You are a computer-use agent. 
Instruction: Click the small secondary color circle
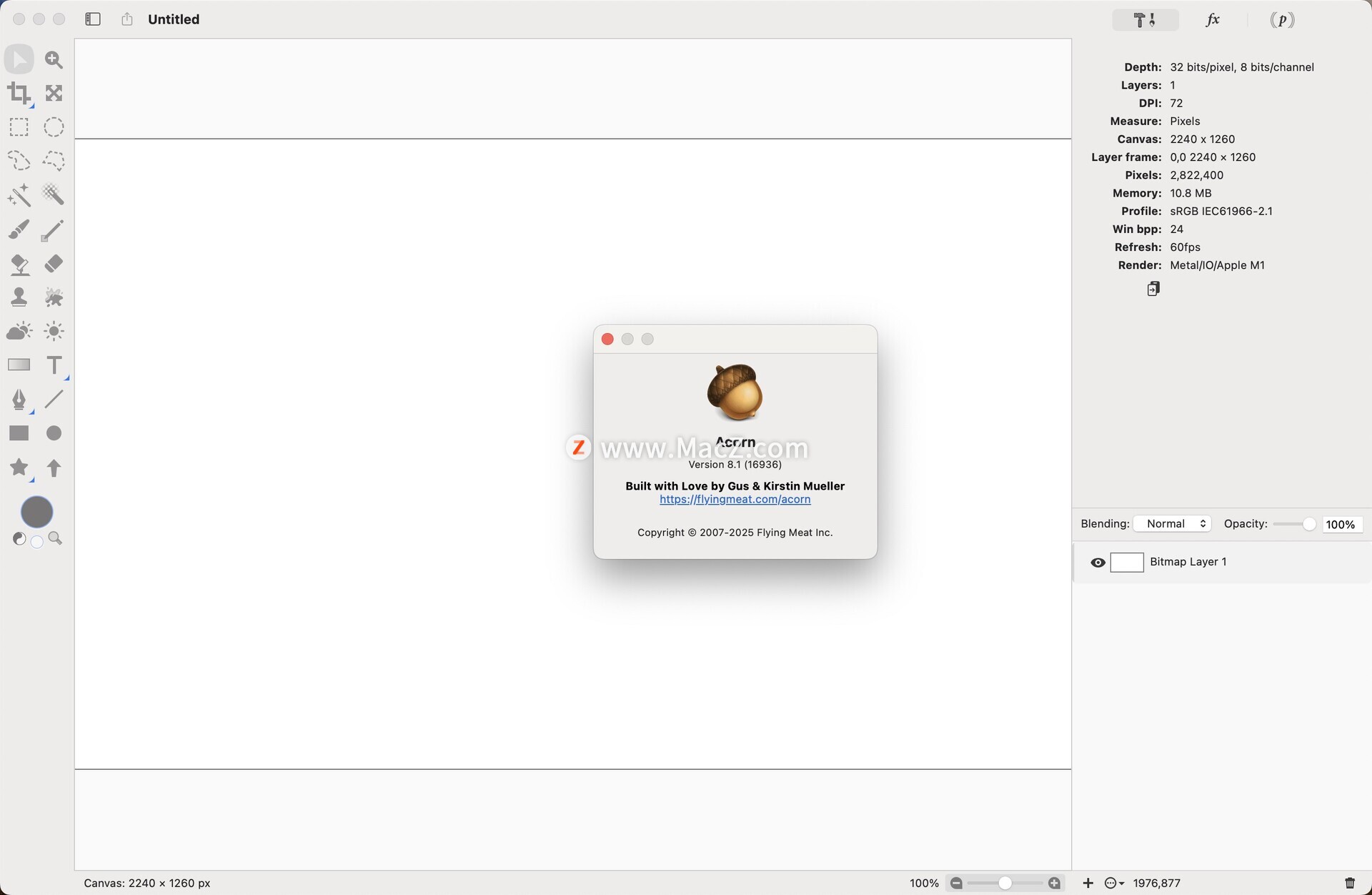pyautogui.click(x=37, y=543)
